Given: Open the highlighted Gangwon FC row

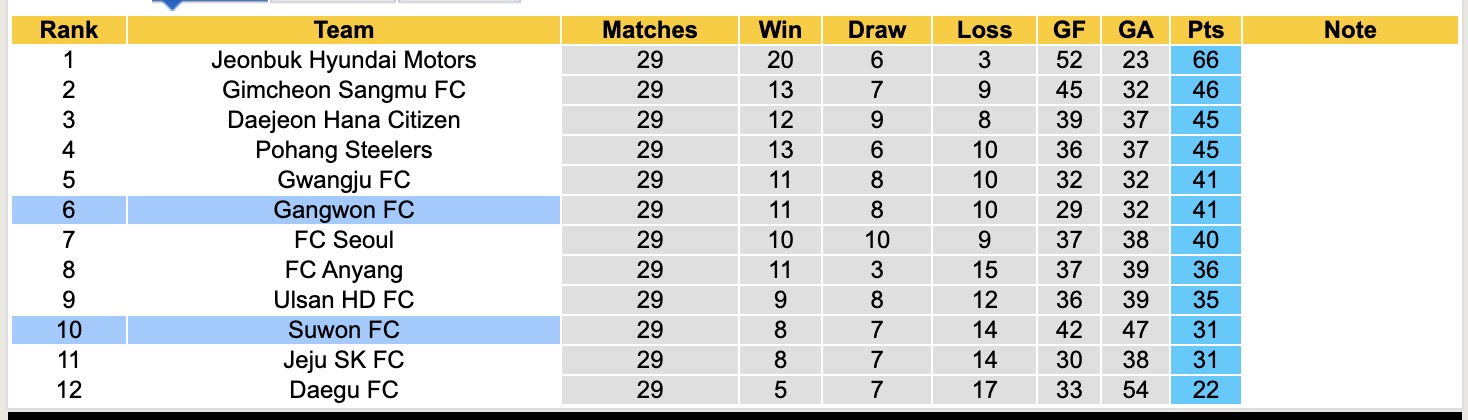Looking at the screenshot, I should [343, 210].
